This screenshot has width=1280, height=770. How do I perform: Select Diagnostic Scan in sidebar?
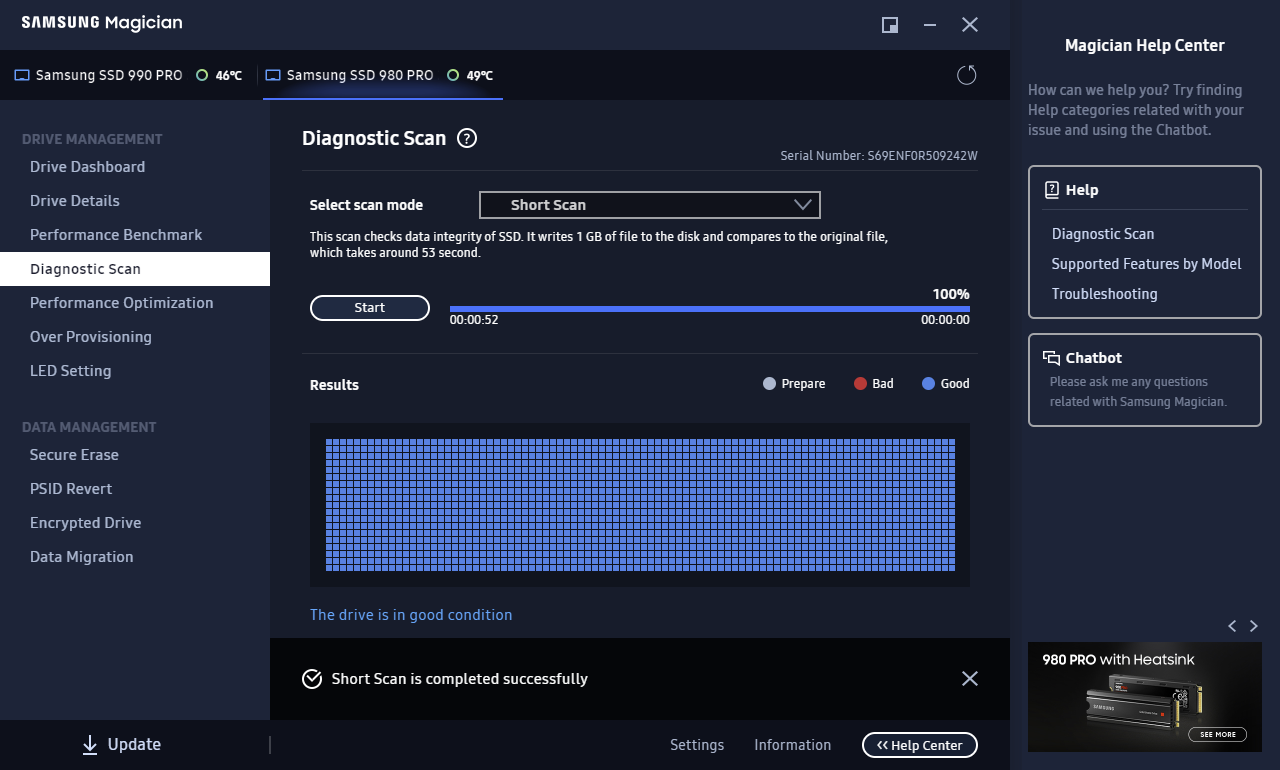(x=135, y=269)
